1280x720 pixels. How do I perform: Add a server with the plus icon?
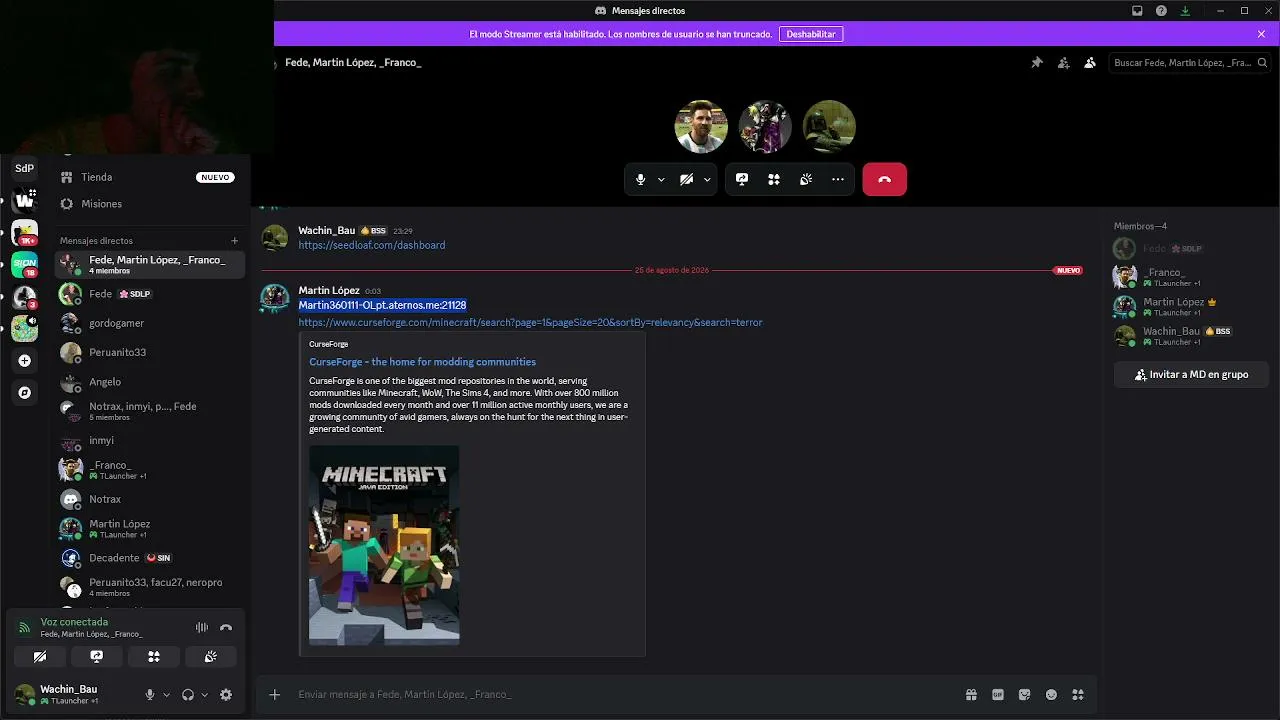25,360
